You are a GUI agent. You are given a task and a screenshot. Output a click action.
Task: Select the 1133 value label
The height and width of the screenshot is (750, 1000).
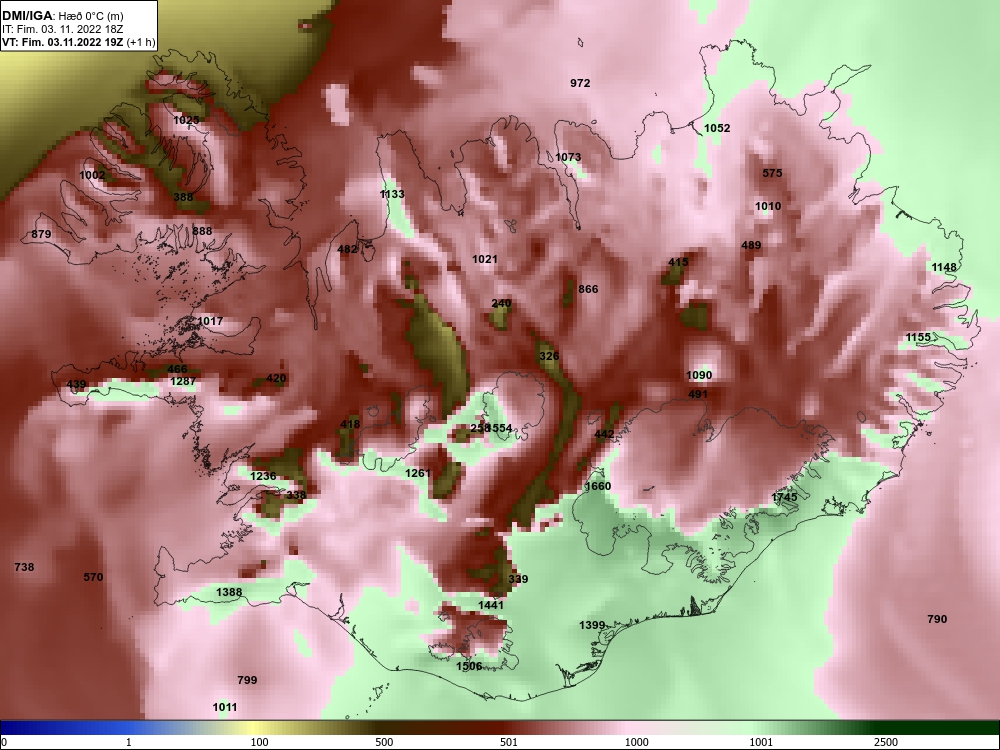tap(392, 195)
